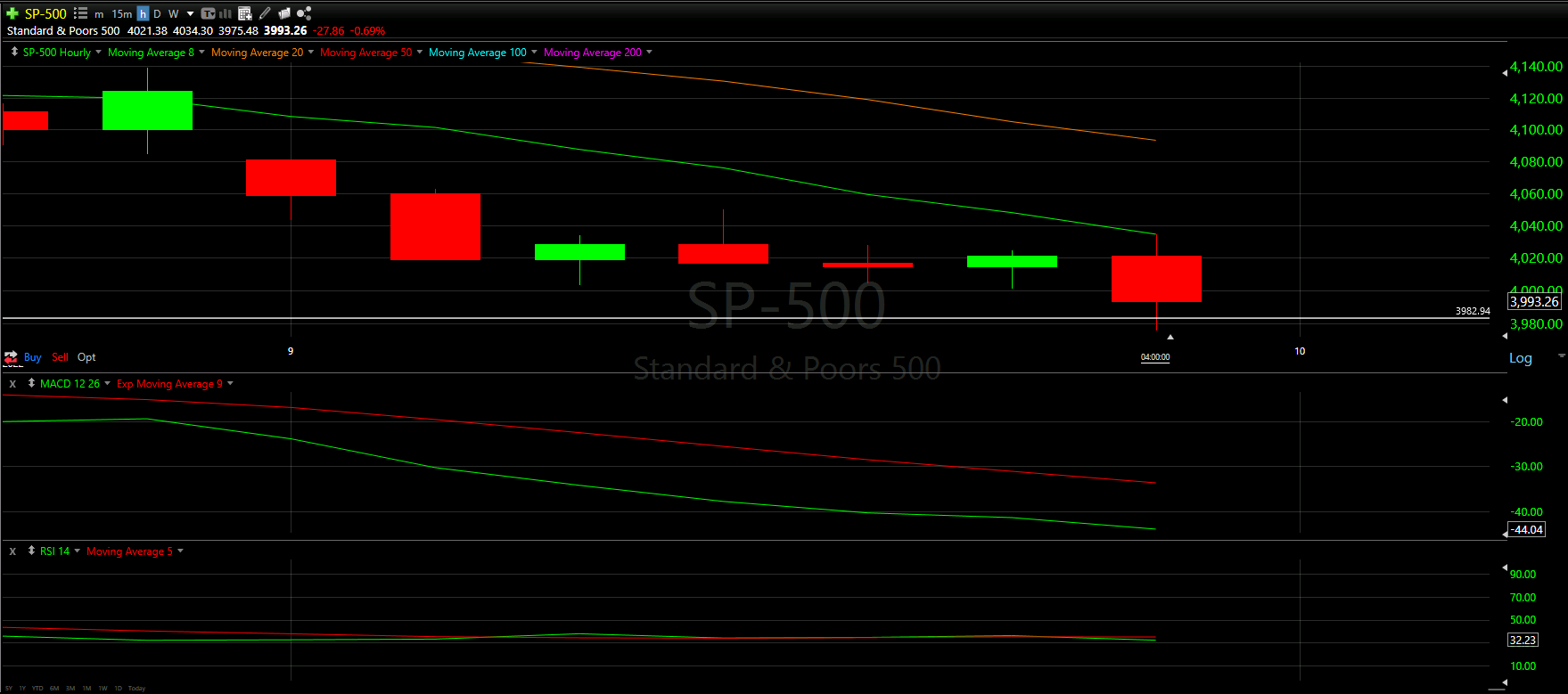Click the reorder arrows next to SP-500 Hourly
This screenshot has height=694, width=1568.
point(14,52)
